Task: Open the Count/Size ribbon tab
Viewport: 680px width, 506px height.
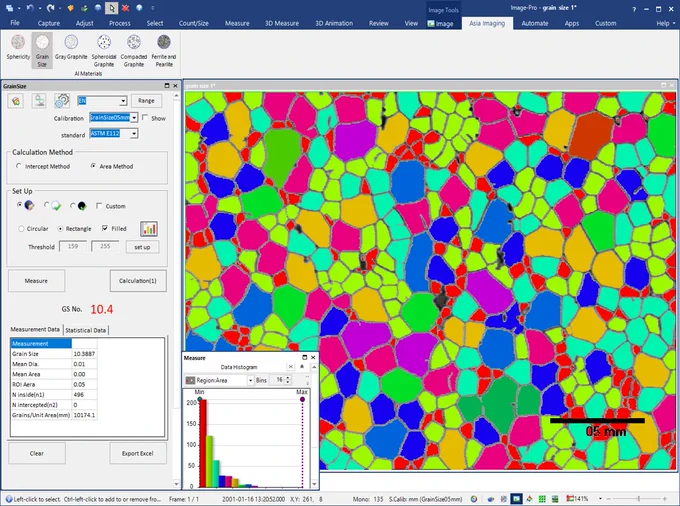Action: (x=193, y=23)
